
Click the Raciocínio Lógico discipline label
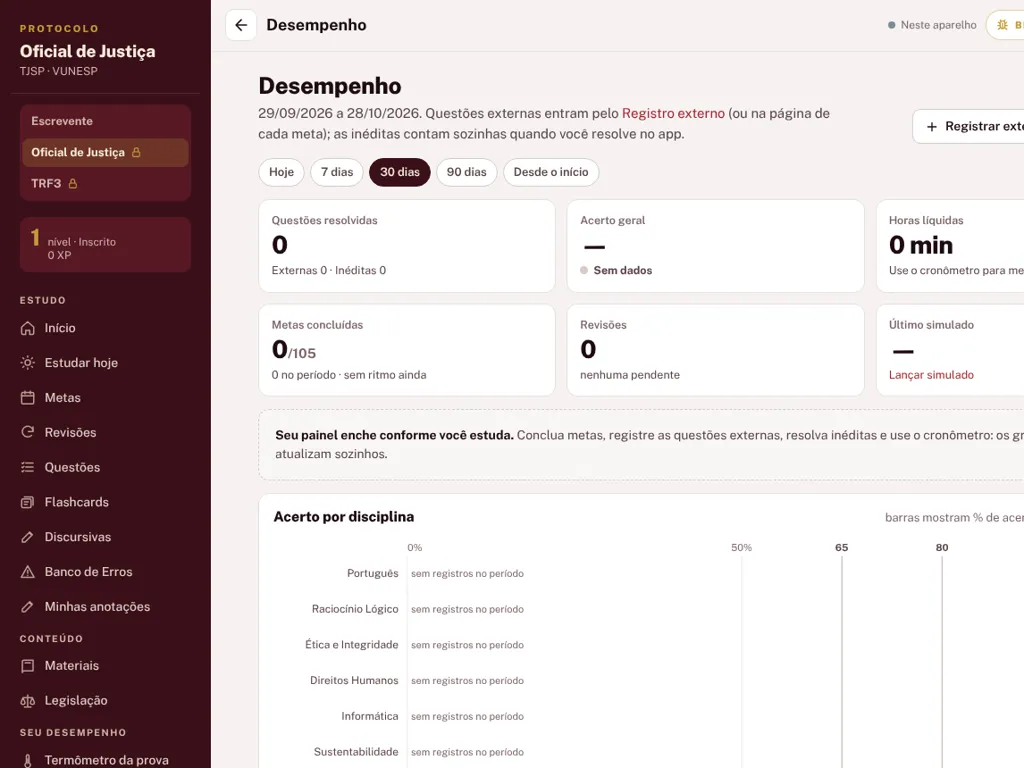(355, 609)
